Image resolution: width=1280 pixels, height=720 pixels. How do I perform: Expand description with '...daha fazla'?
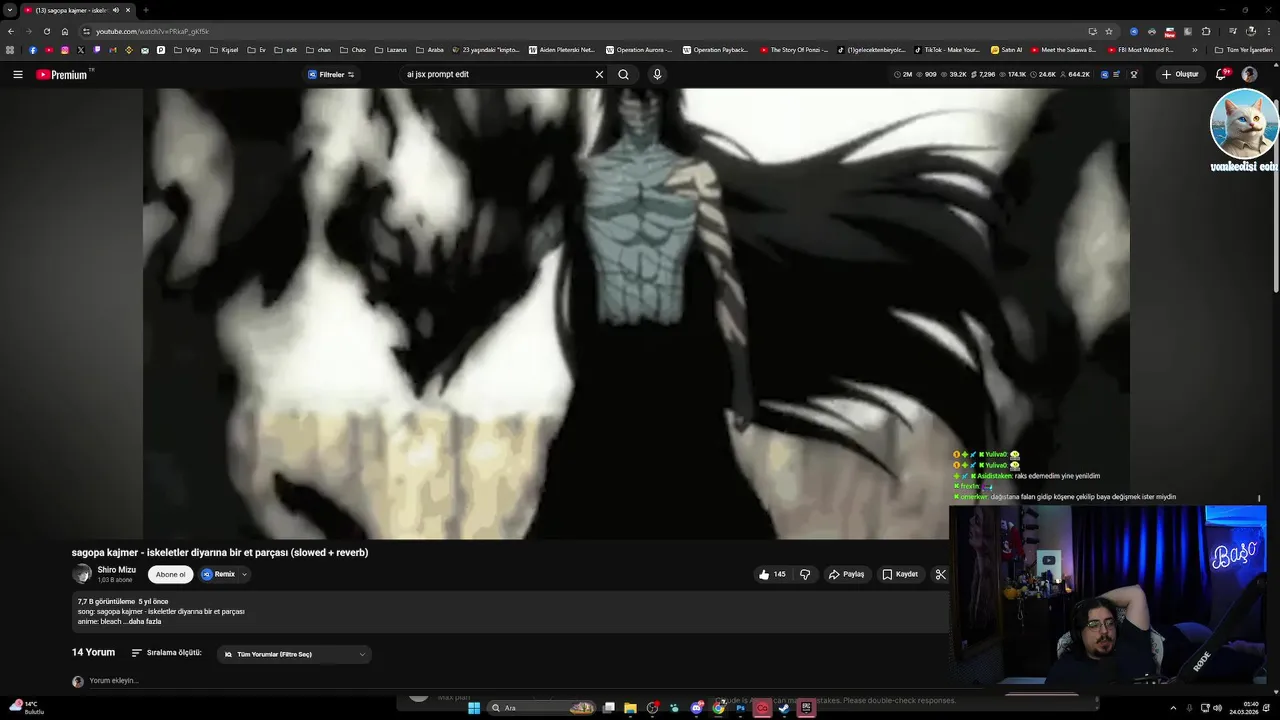[x=142, y=621]
